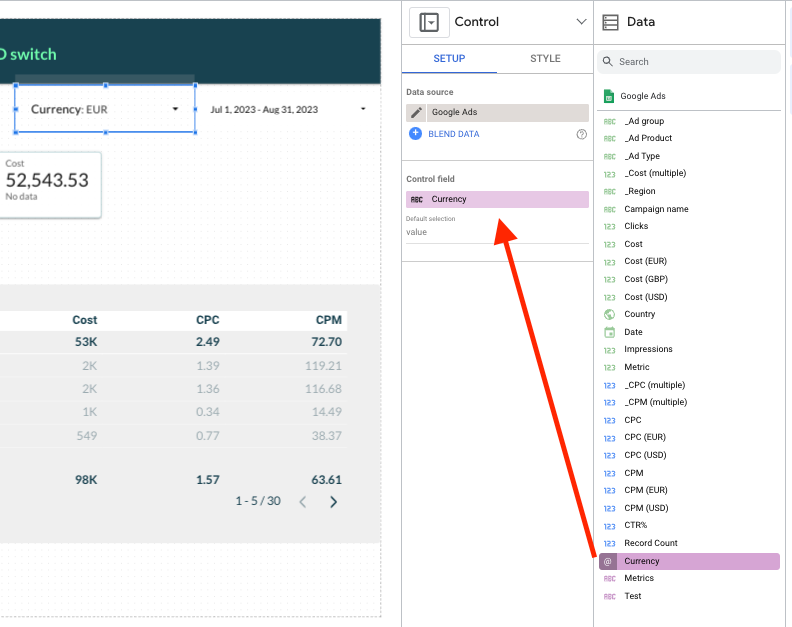Expand the Control type chevron dropdown

coord(582,22)
